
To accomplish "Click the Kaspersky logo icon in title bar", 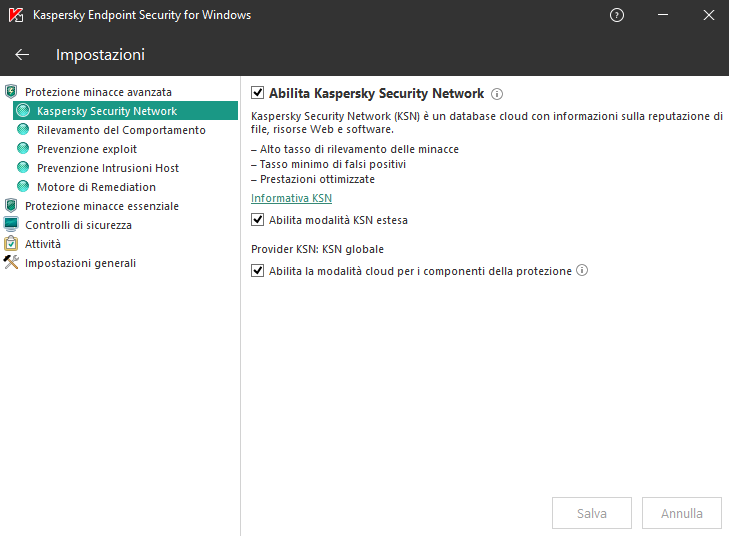I will pos(16,15).
